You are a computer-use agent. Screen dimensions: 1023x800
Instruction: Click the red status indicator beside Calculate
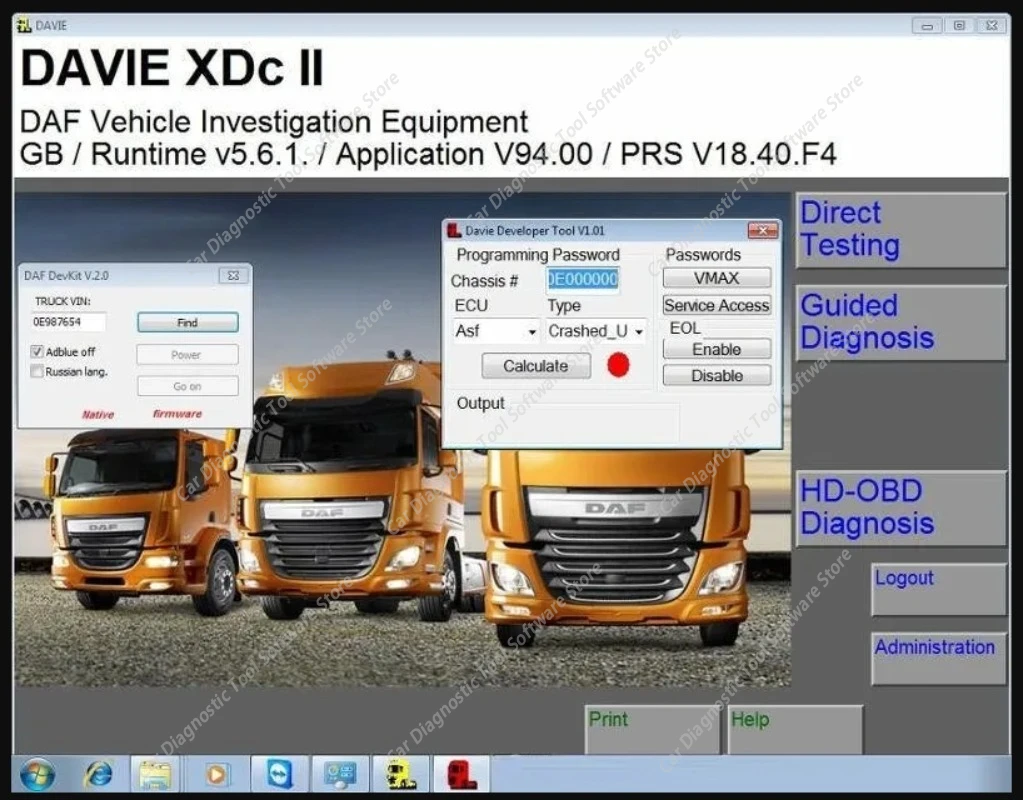tap(618, 365)
